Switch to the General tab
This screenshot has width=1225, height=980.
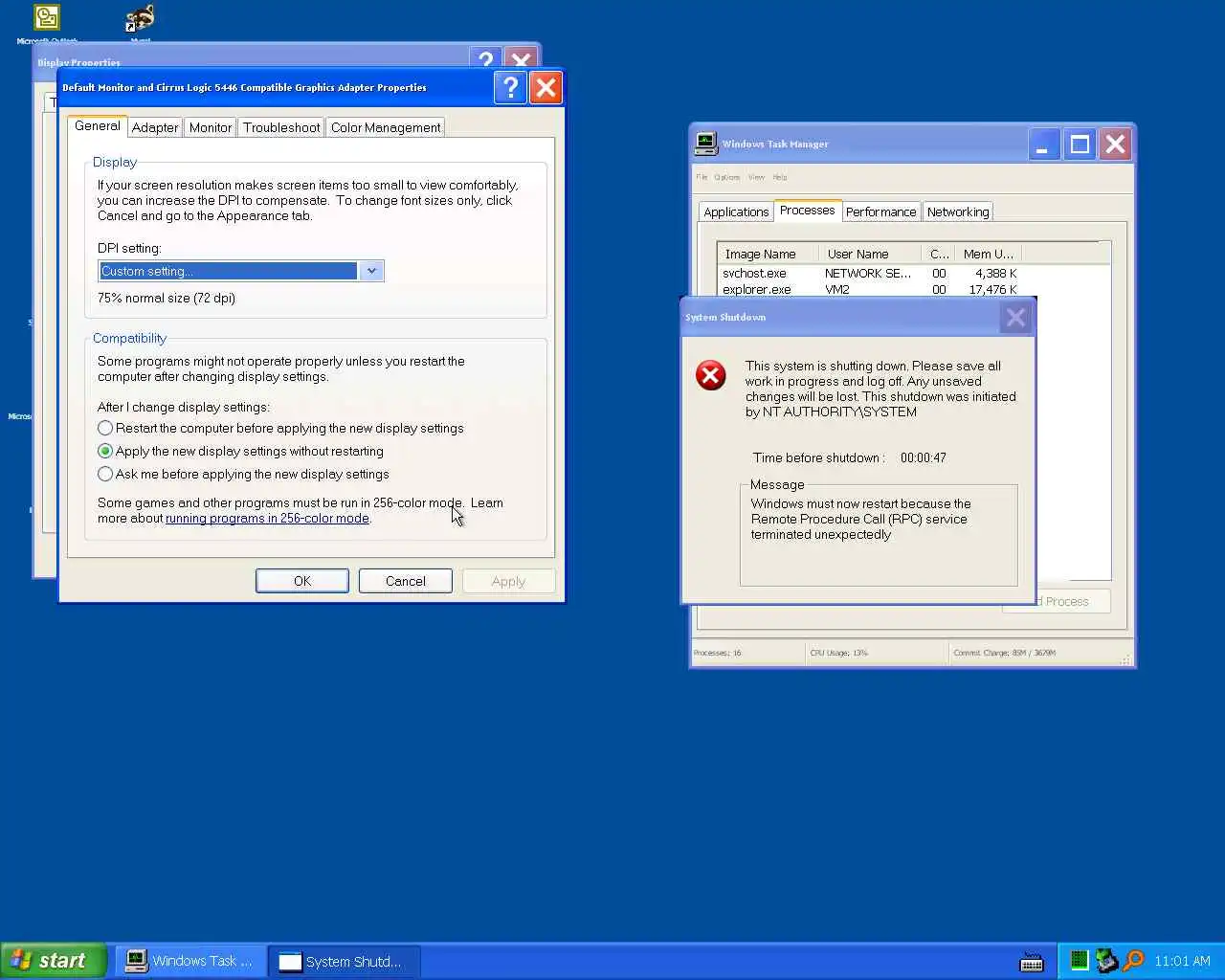point(98,126)
